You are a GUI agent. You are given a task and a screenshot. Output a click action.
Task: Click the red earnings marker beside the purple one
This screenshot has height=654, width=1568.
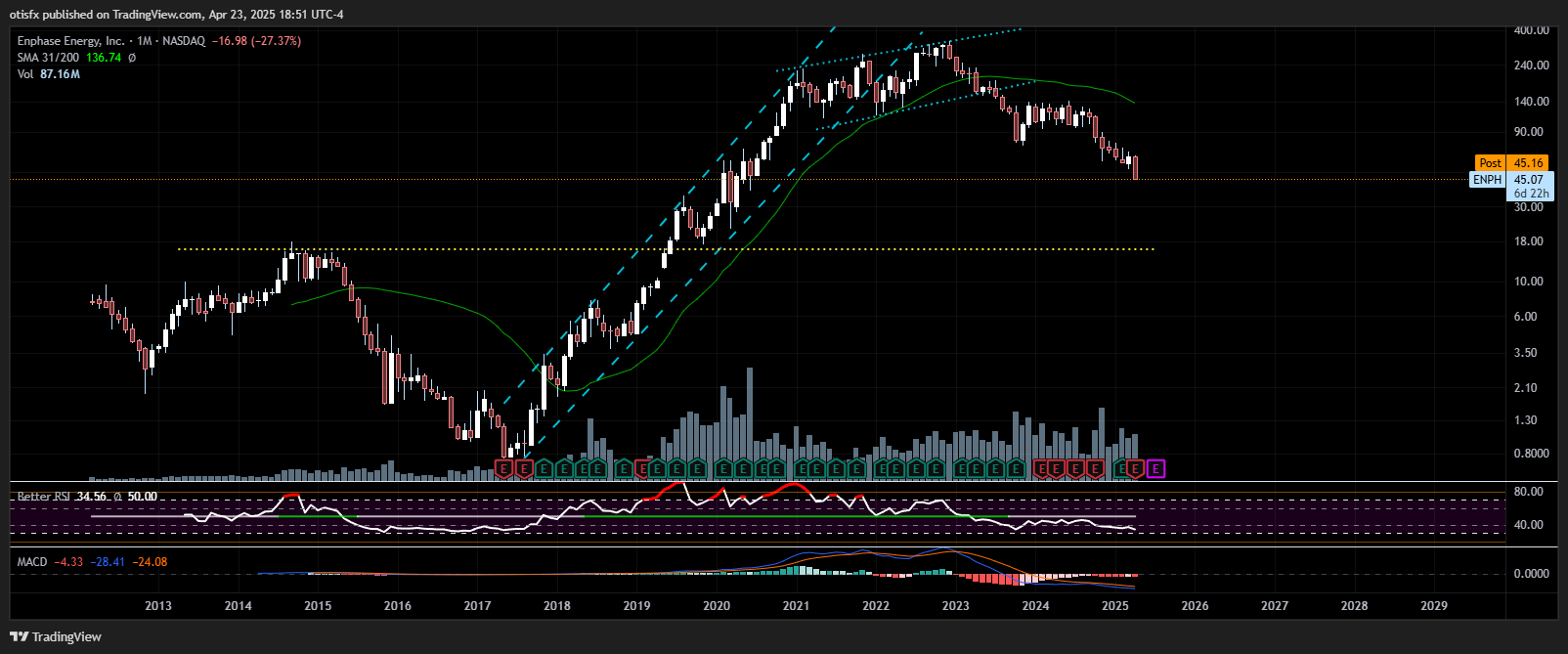[x=1135, y=469]
